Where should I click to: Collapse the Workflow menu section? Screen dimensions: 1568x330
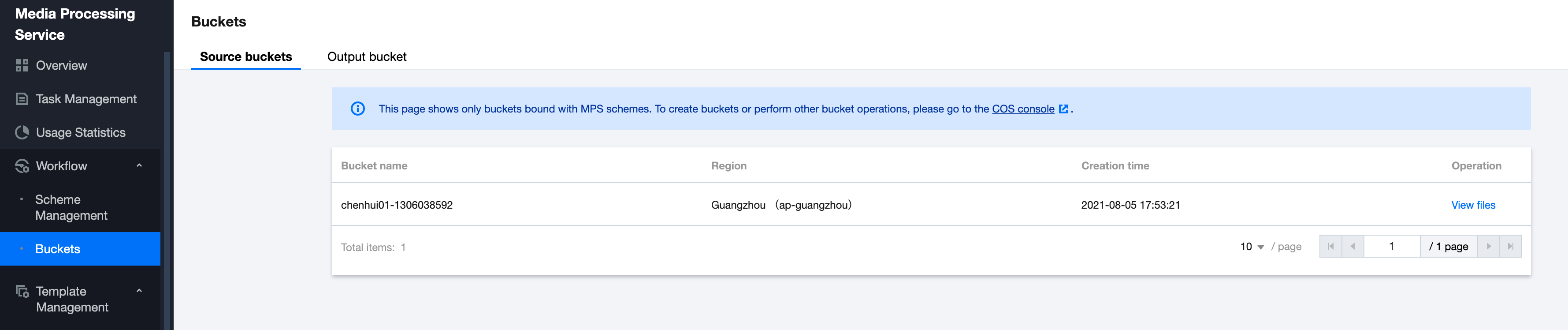(x=139, y=165)
